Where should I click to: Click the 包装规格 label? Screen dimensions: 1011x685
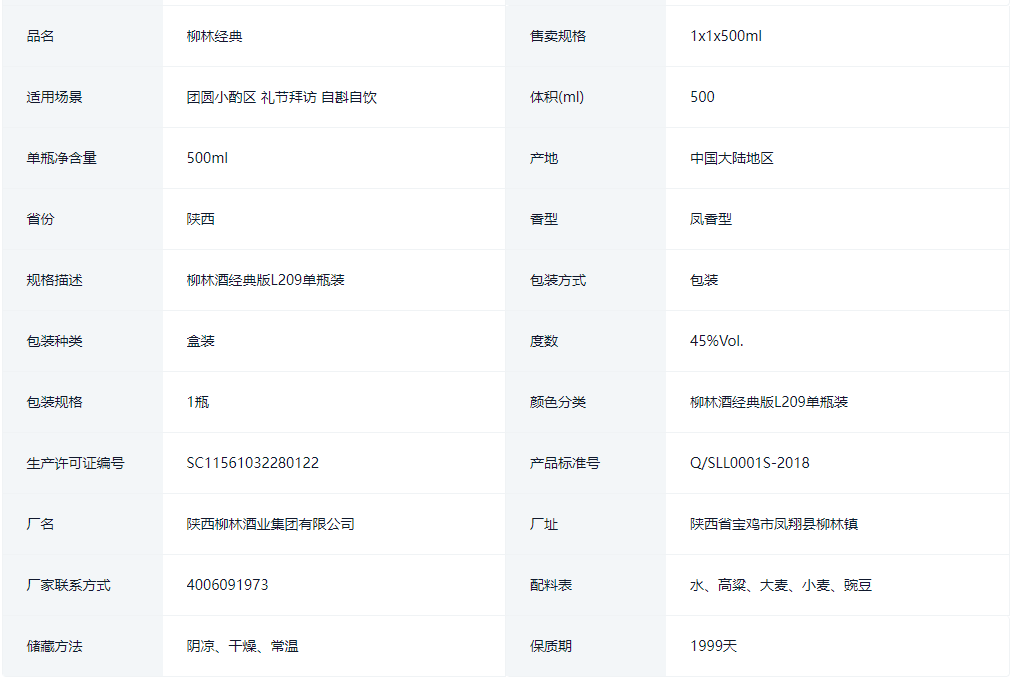coord(54,402)
